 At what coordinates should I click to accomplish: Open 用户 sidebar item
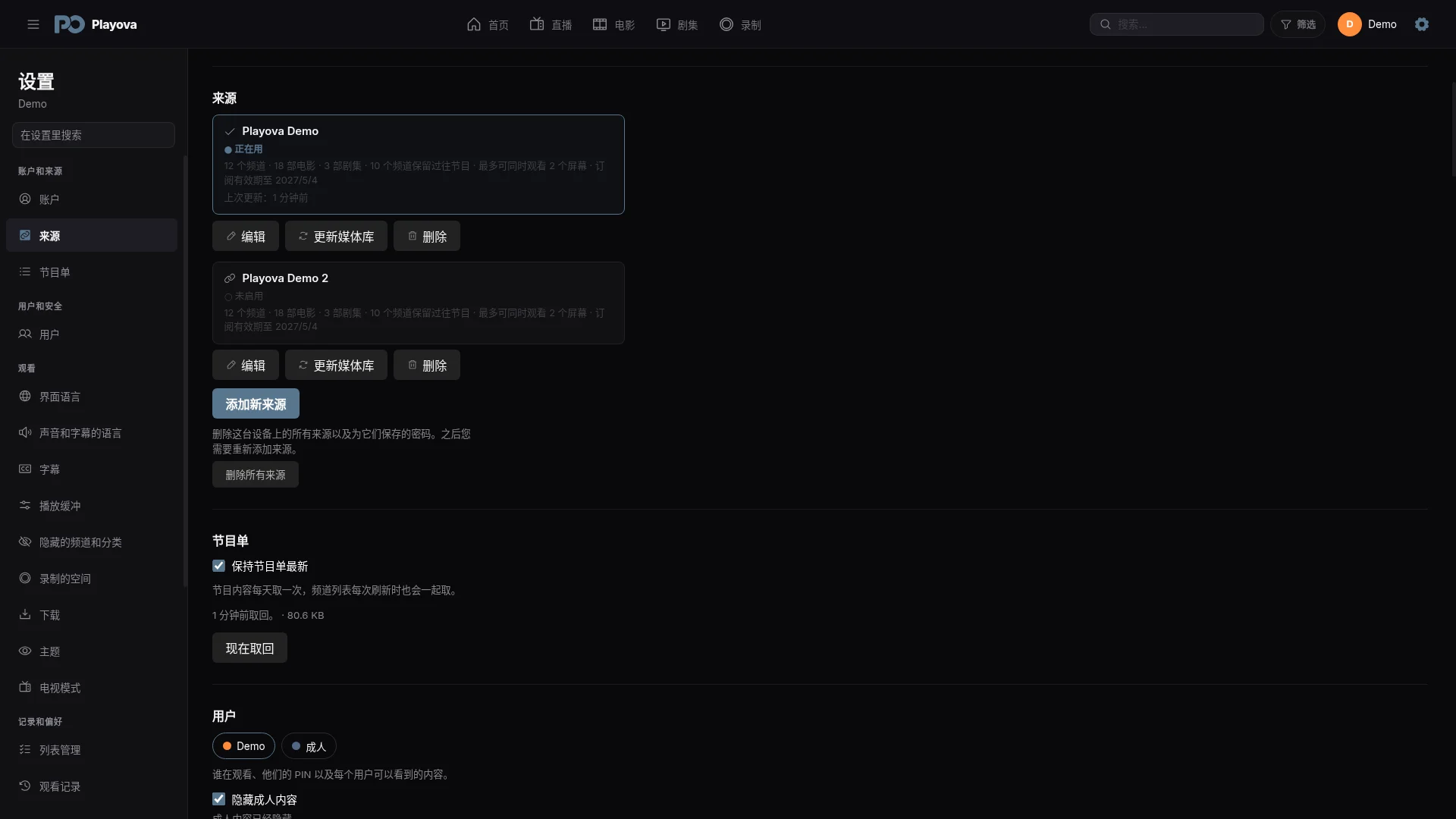[92, 334]
